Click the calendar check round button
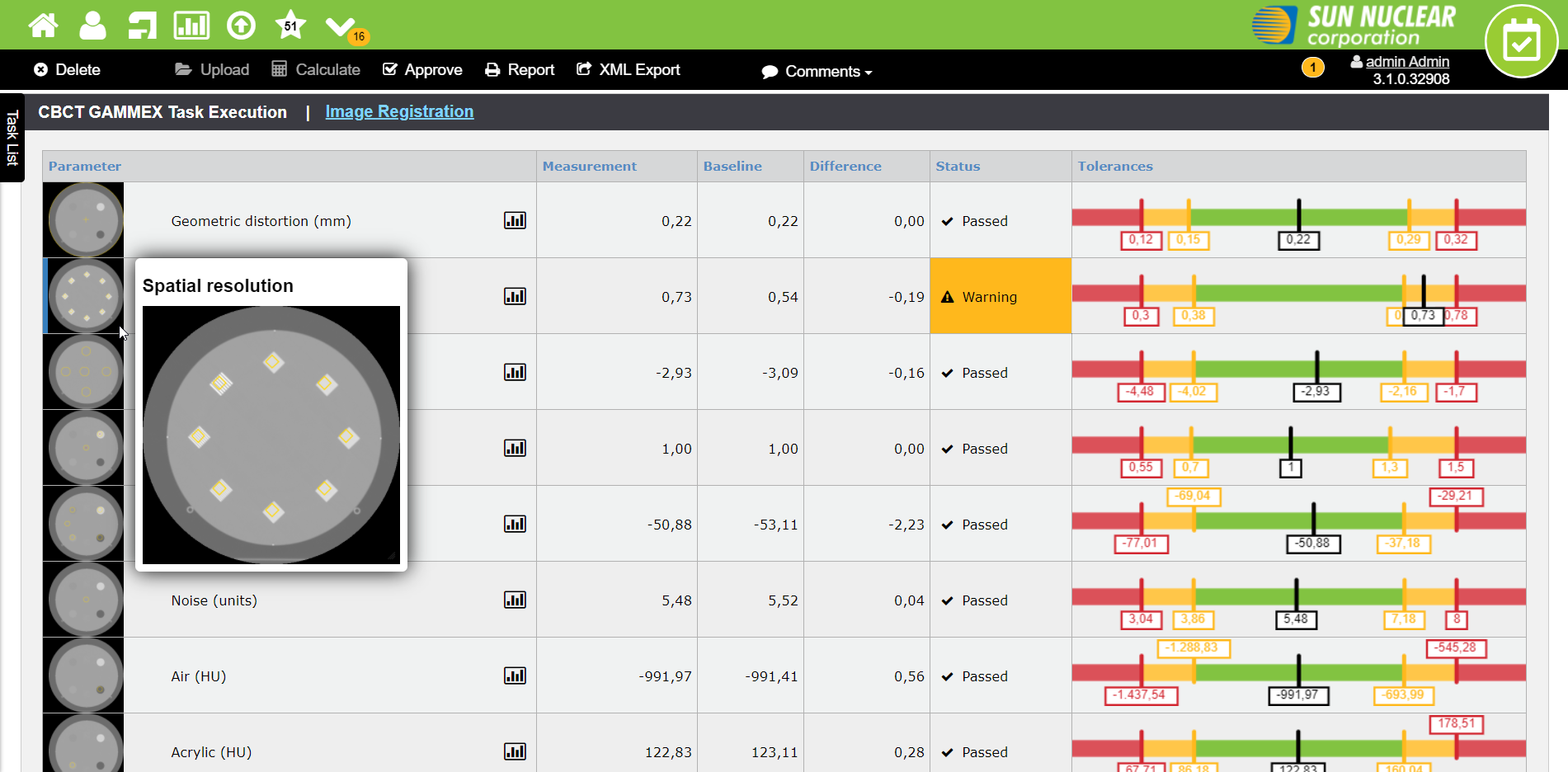 pos(1521,41)
